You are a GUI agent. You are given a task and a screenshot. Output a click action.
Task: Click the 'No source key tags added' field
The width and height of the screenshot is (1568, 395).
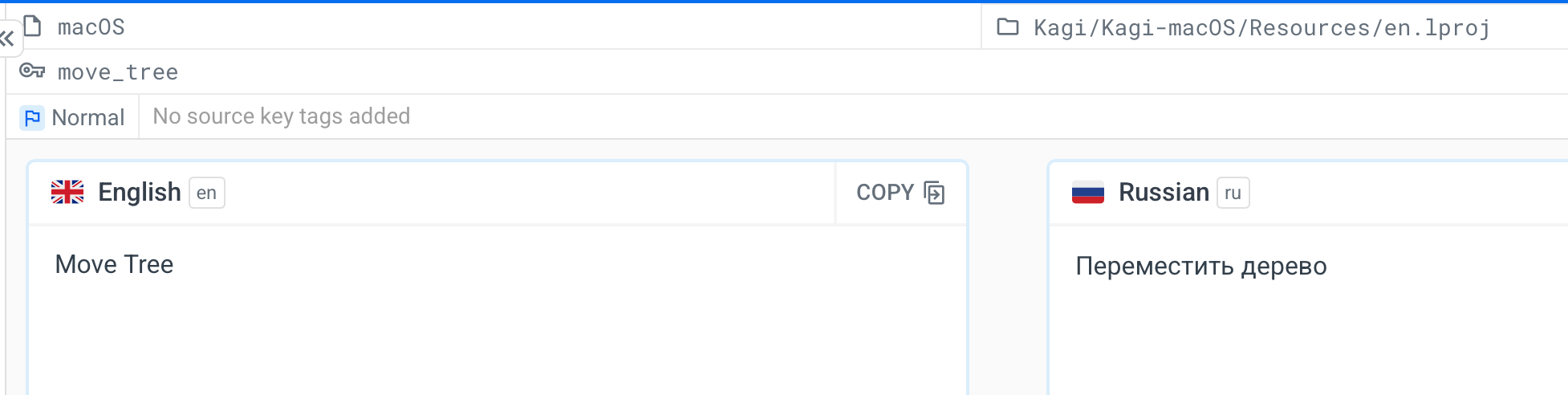point(281,116)
